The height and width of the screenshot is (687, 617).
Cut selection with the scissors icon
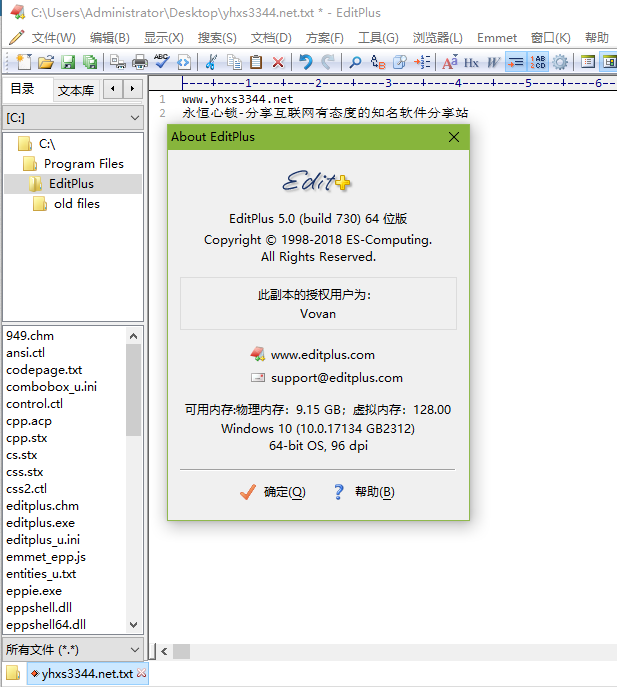(211, 62)
